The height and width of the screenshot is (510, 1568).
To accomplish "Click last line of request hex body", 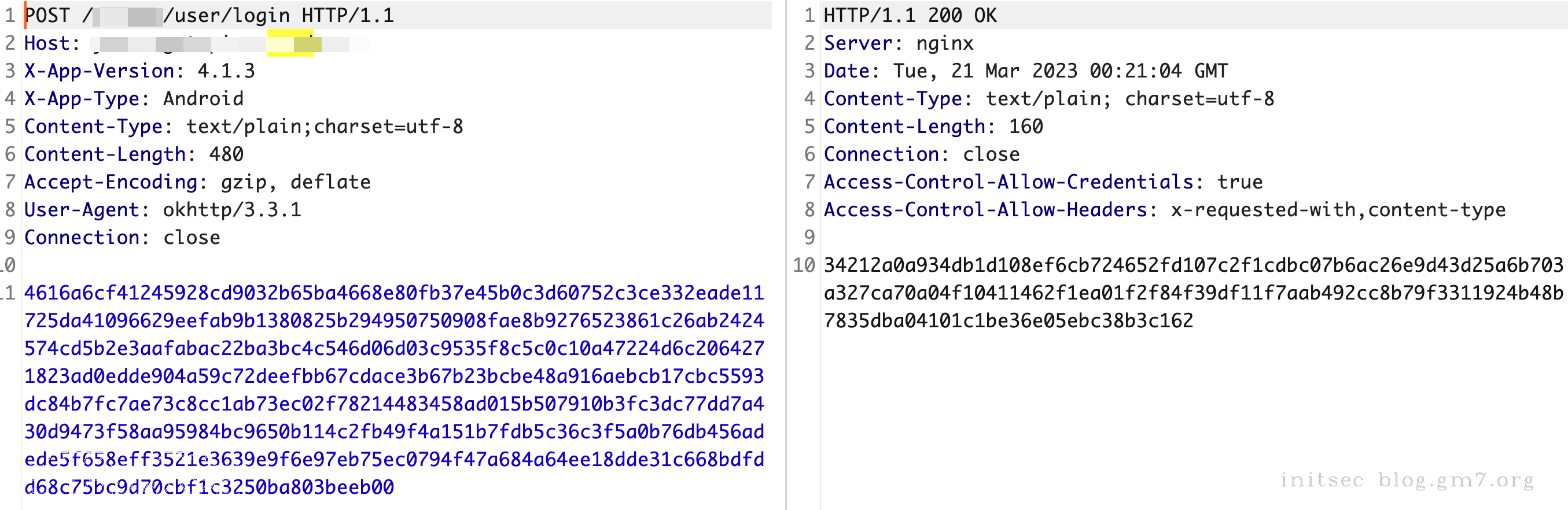I will (x=209, y=487).
